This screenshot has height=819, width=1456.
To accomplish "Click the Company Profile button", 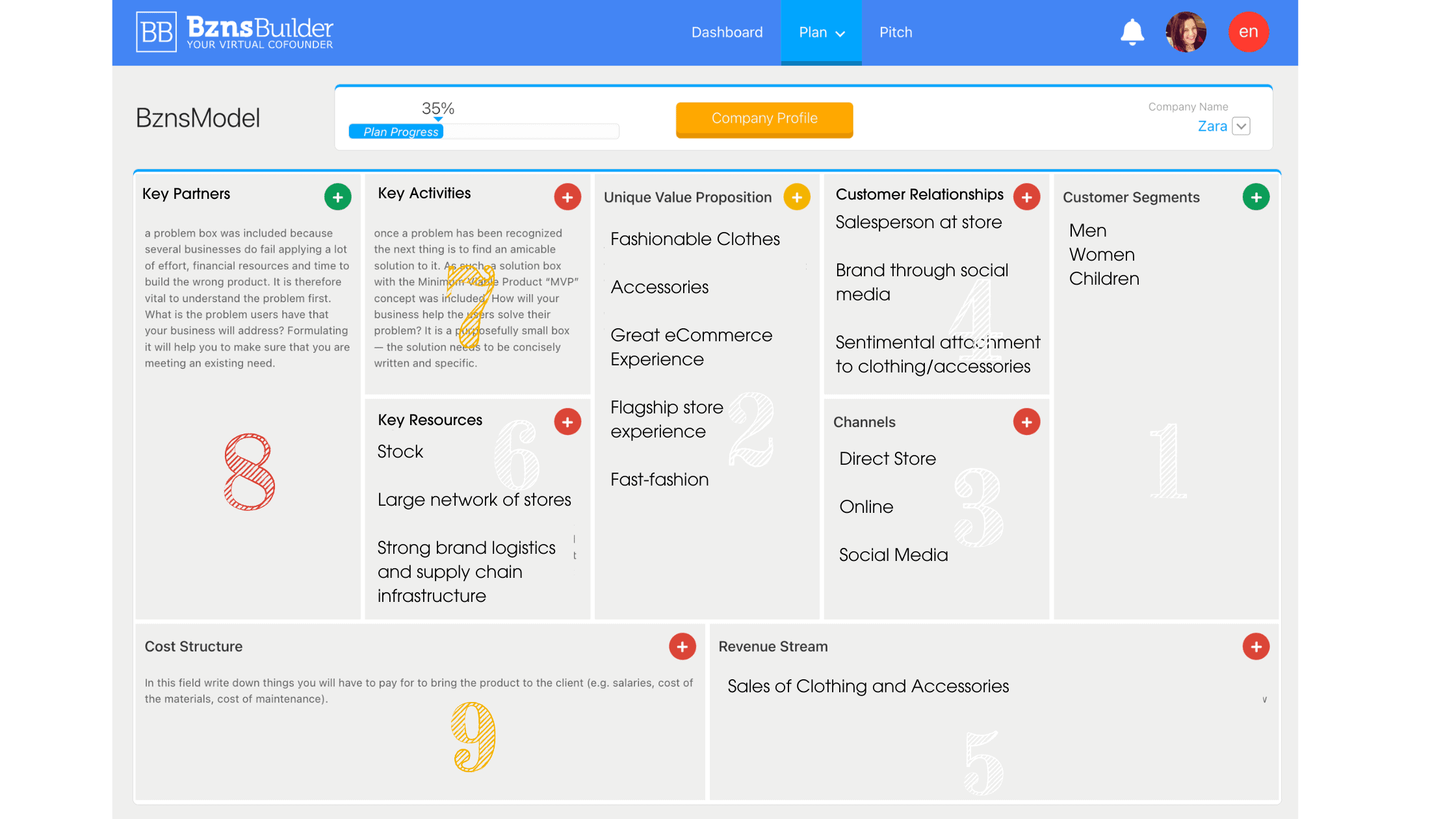I will [764, 119].
